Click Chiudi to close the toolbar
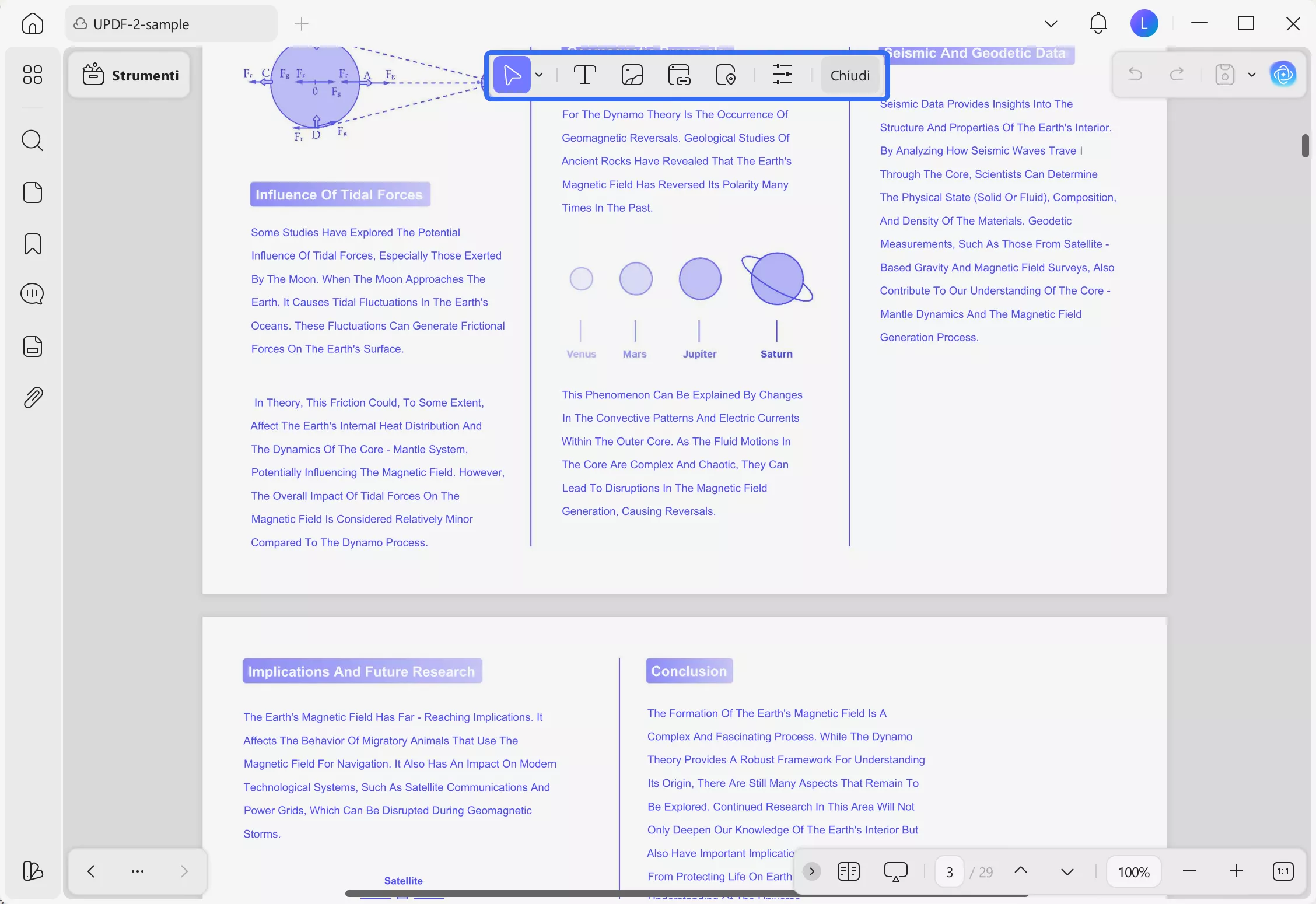Screen dimensions: 1316x904 [850, 75]
